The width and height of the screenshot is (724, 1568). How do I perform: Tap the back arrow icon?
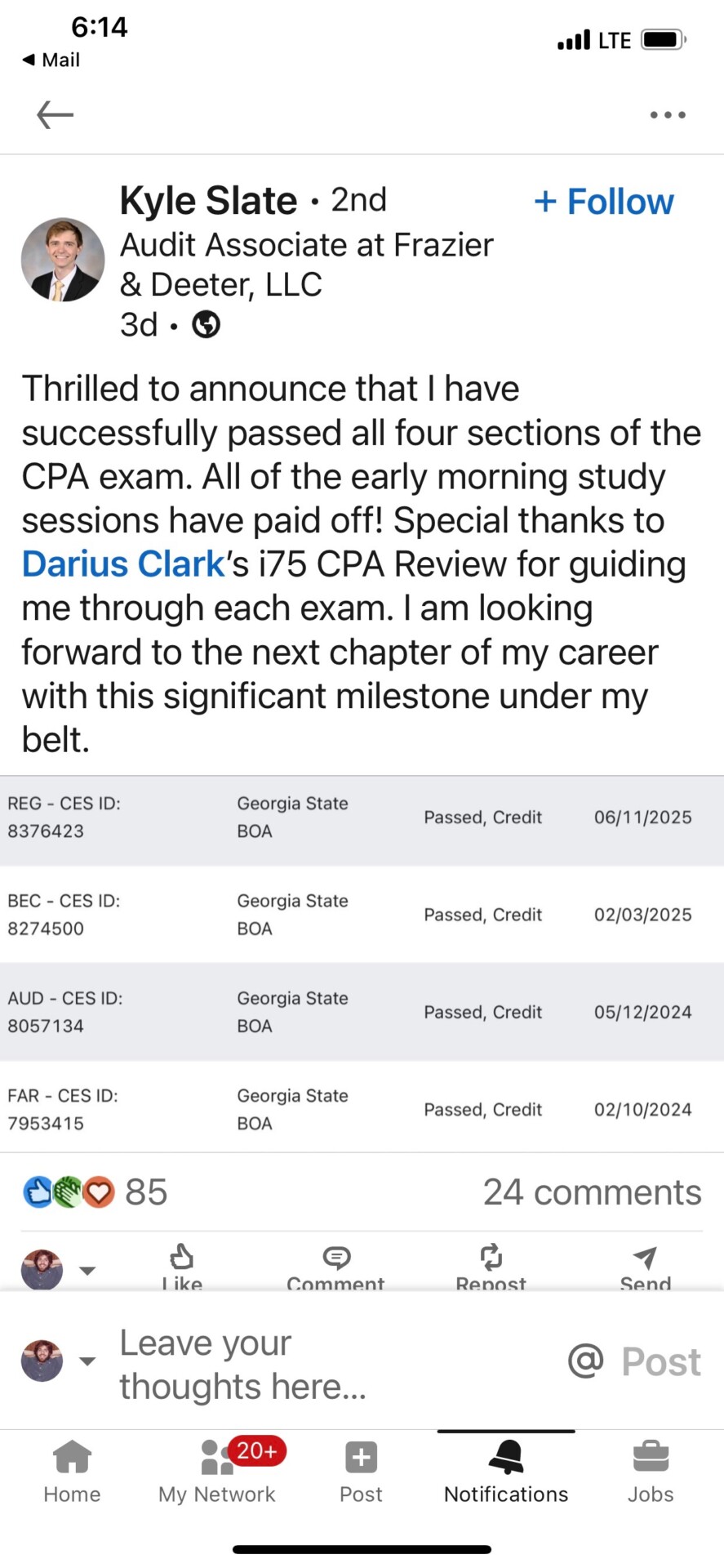[56, 115]
